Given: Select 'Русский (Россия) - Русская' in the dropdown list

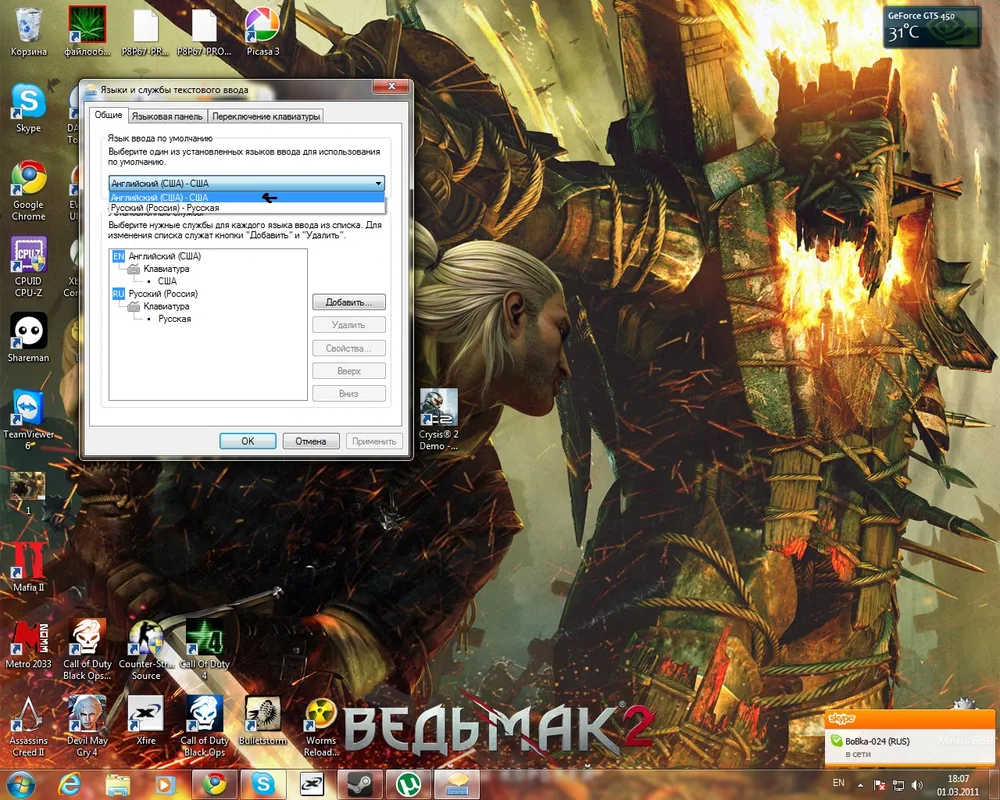Looking at the screenshot, I should pos(165,208).
